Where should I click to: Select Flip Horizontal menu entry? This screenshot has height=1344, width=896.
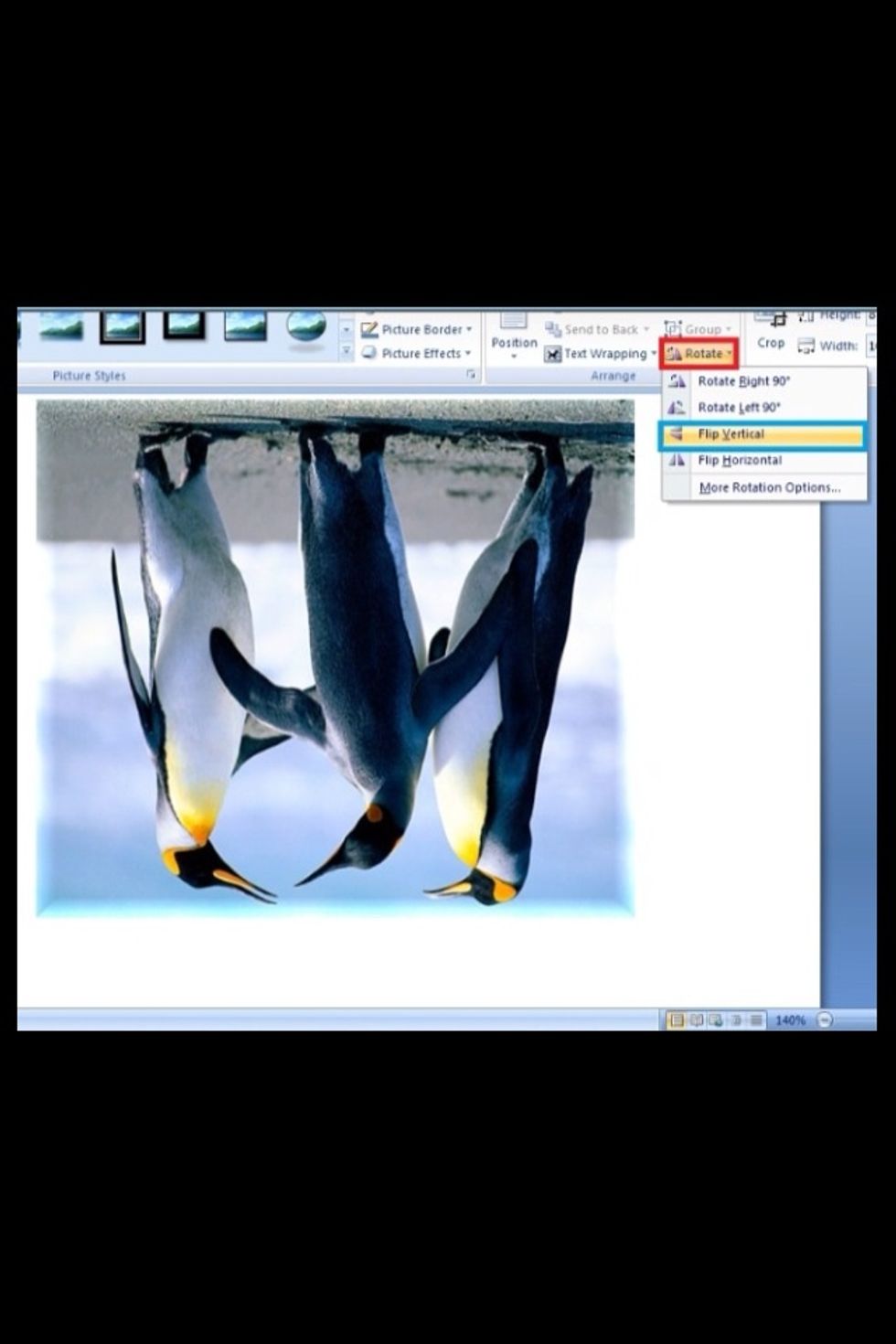click(739, 461)
